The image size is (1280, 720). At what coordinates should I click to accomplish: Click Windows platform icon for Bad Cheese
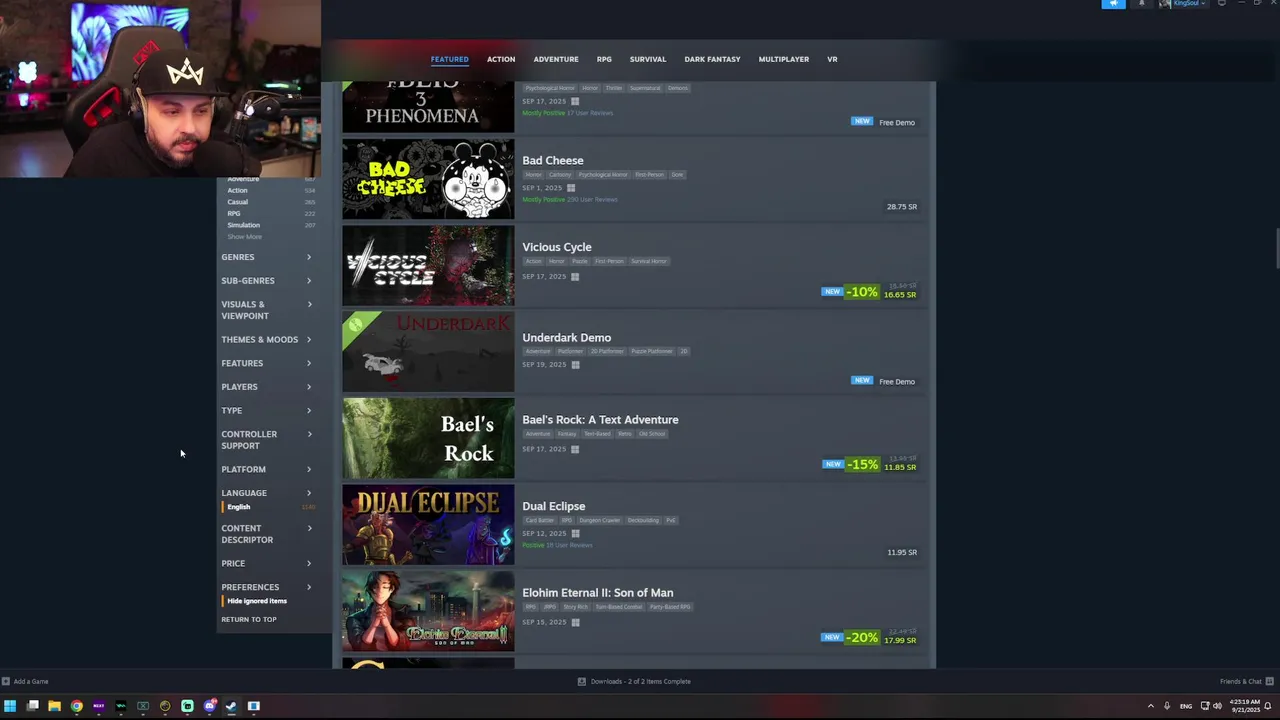pos(571,188)
